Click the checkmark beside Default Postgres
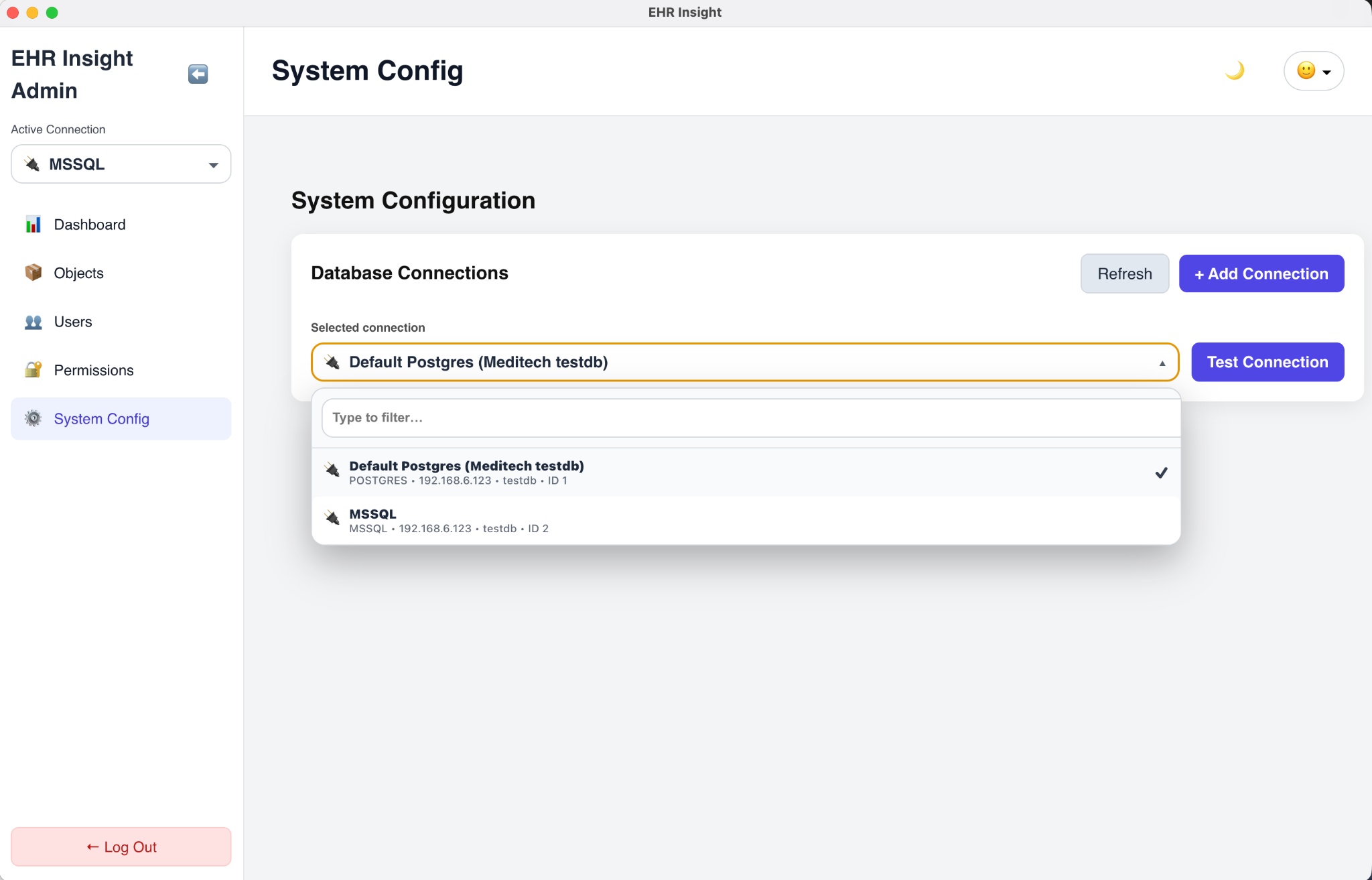The height and width of the screenshot is (880, 1372). click(x=1160, y=473)
